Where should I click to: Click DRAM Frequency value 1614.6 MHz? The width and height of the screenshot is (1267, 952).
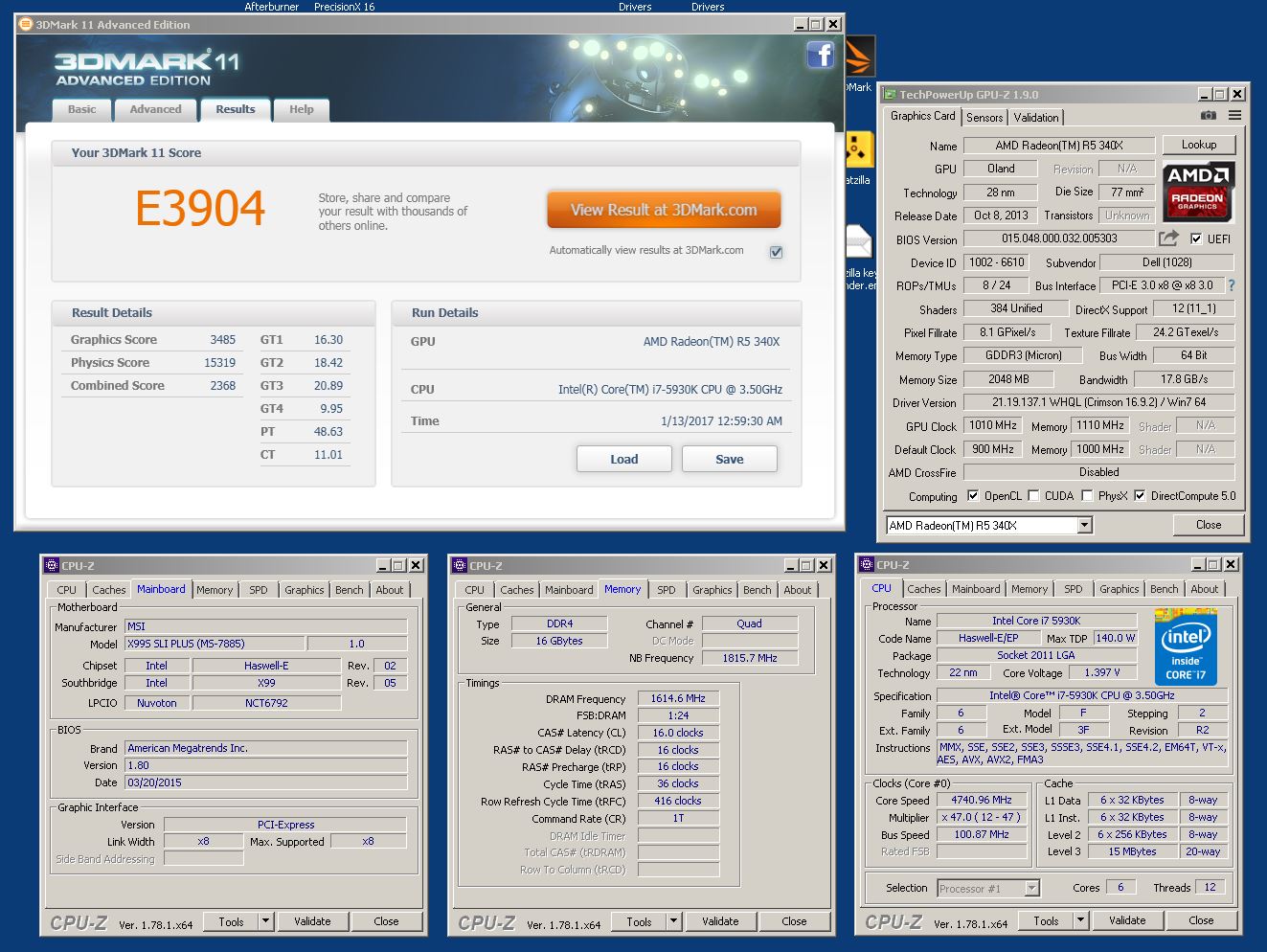(678, 699)
